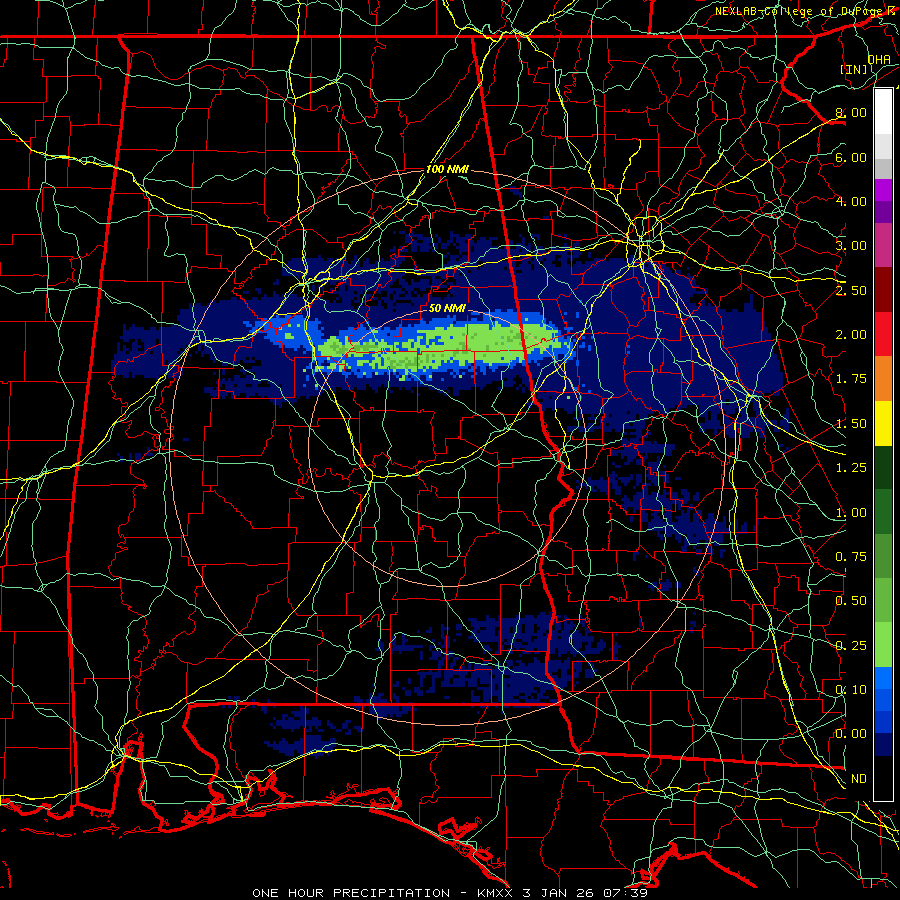Click the DHA product label
The width and height of the screenshot is (900, 900).
(x=879, y=59)
